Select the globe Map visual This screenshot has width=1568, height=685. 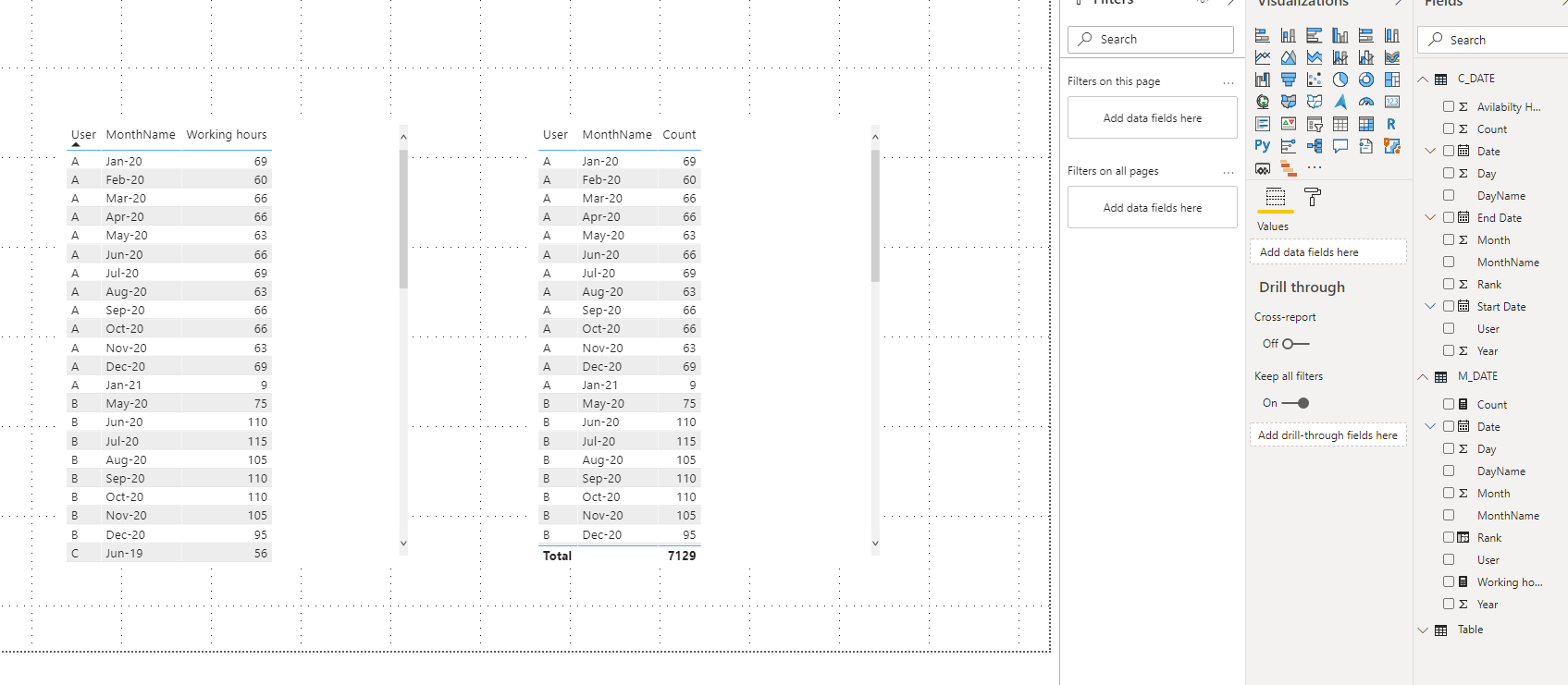[x=1263, y=102]
